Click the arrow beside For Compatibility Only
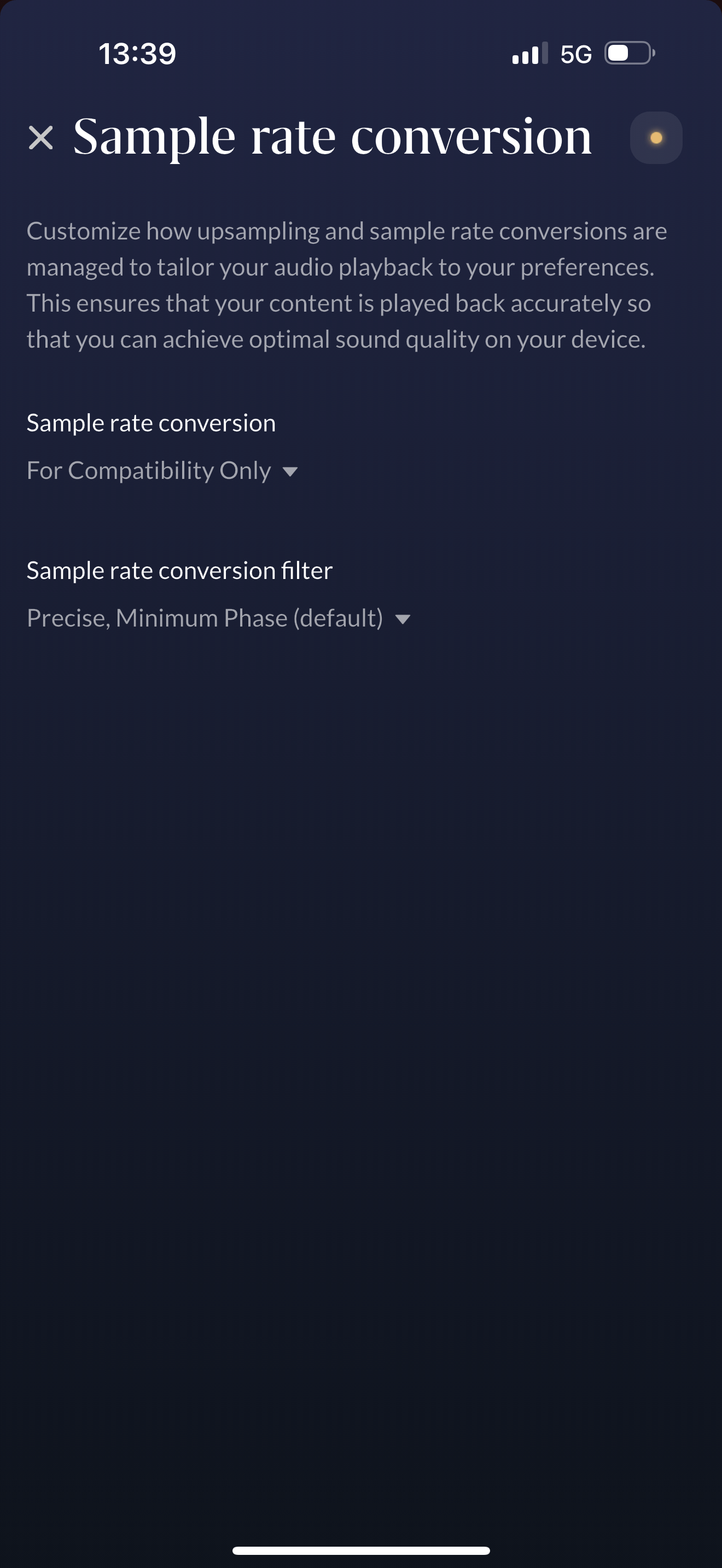The width and height of the screenshot is (722, 1568). tap(290, 472)
